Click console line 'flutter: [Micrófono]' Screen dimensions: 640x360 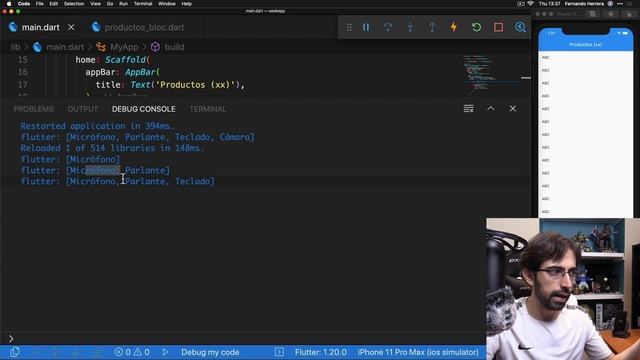pyautogui.click(x=71, y=159)
